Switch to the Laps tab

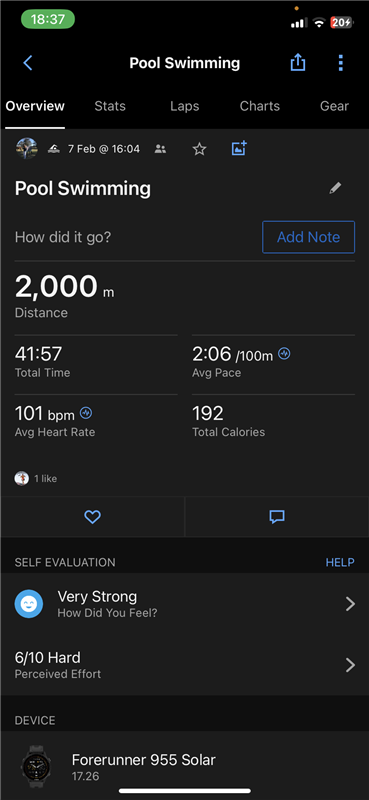(x=185, y=106)
